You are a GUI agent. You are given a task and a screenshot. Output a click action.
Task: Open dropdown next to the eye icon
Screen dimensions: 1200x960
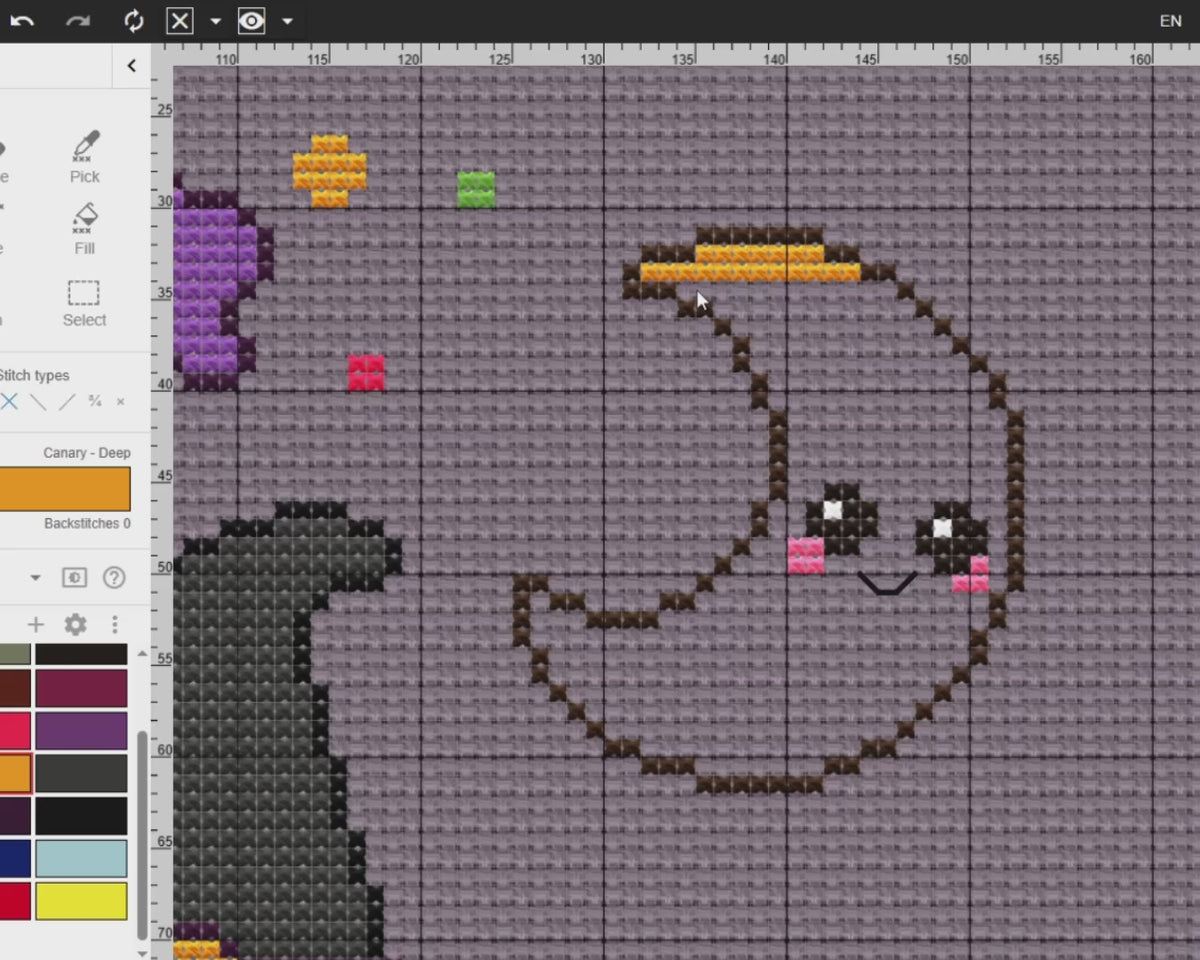288,21
